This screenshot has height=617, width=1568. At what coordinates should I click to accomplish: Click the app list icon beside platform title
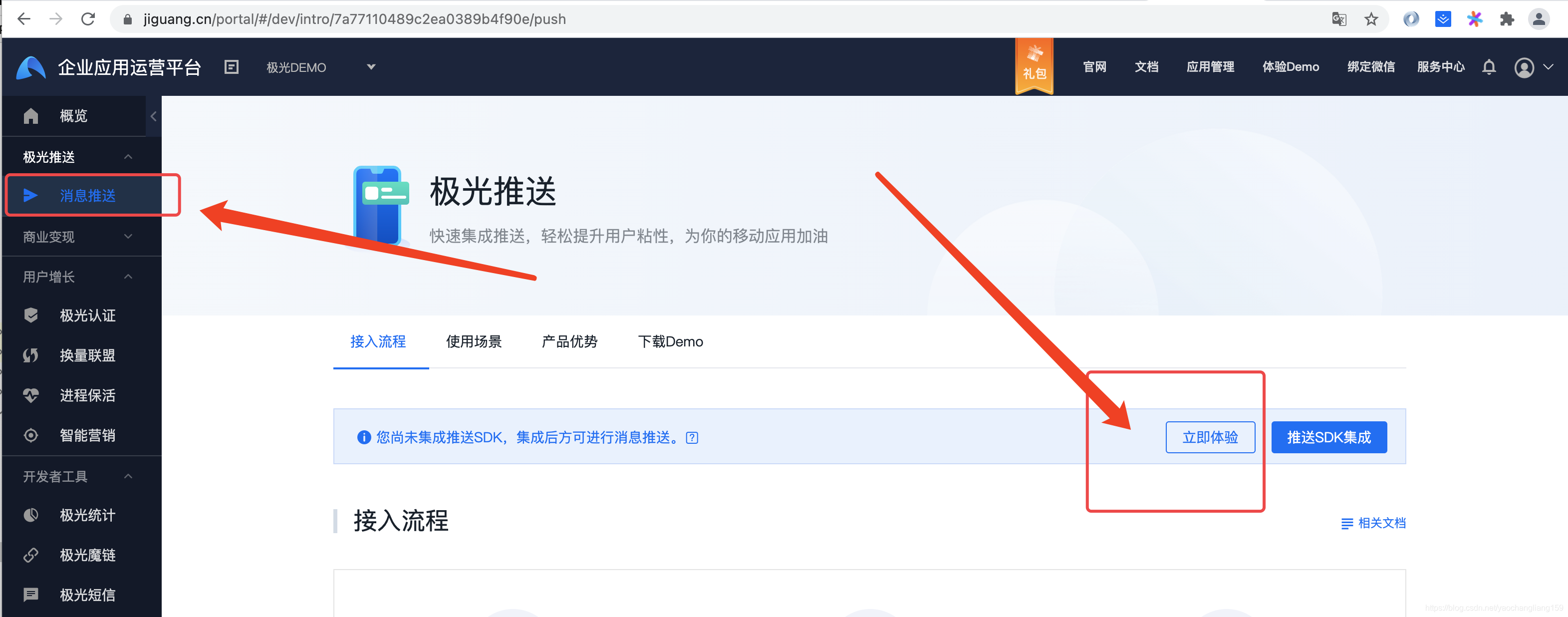click(x=231, y=67)
